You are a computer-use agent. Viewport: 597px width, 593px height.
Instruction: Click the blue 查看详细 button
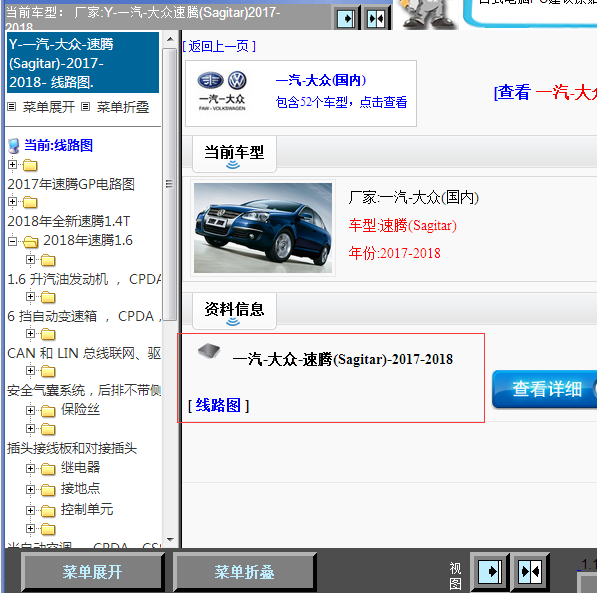click(x=544, y=389)
